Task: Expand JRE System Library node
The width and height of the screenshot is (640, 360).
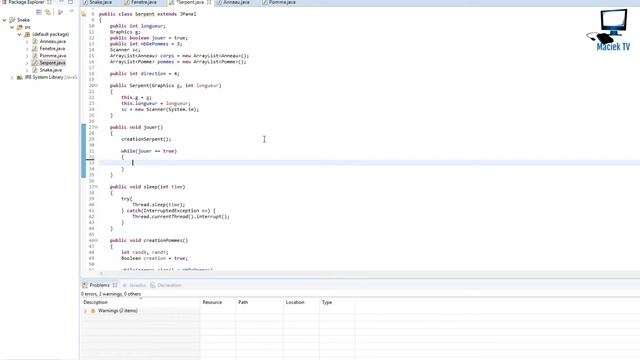Action: 12,77
